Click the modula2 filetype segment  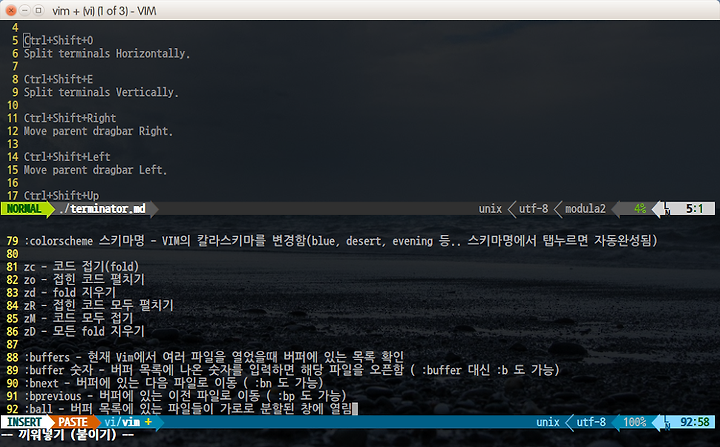coord(585,209)
